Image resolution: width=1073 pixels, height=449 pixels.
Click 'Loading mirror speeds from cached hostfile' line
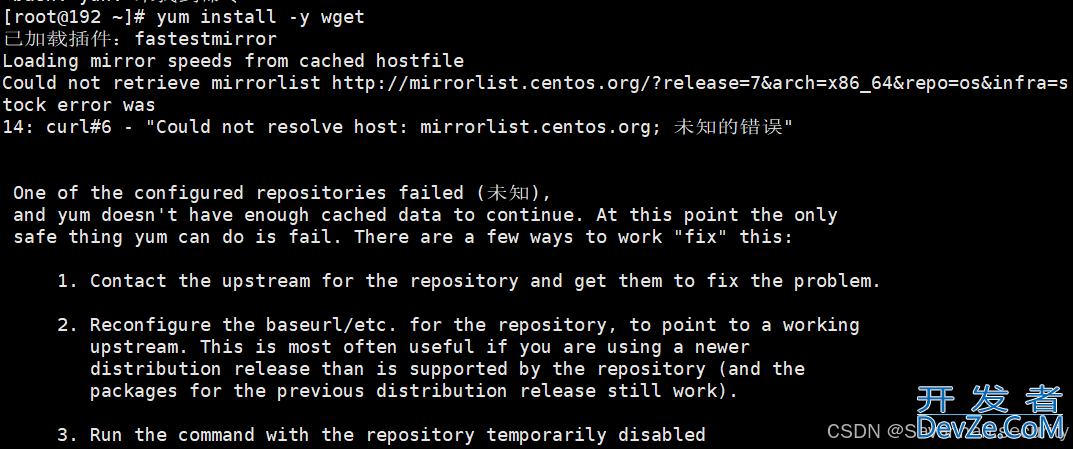pos(233,61)
